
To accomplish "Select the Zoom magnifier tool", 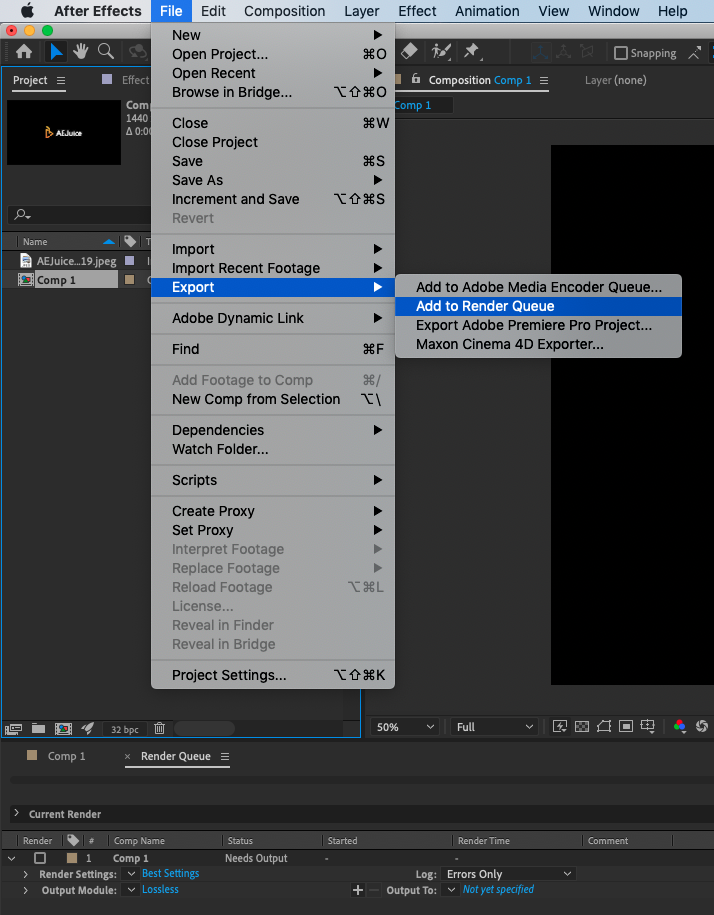I will pyautogui.click(x=105, y=52).
